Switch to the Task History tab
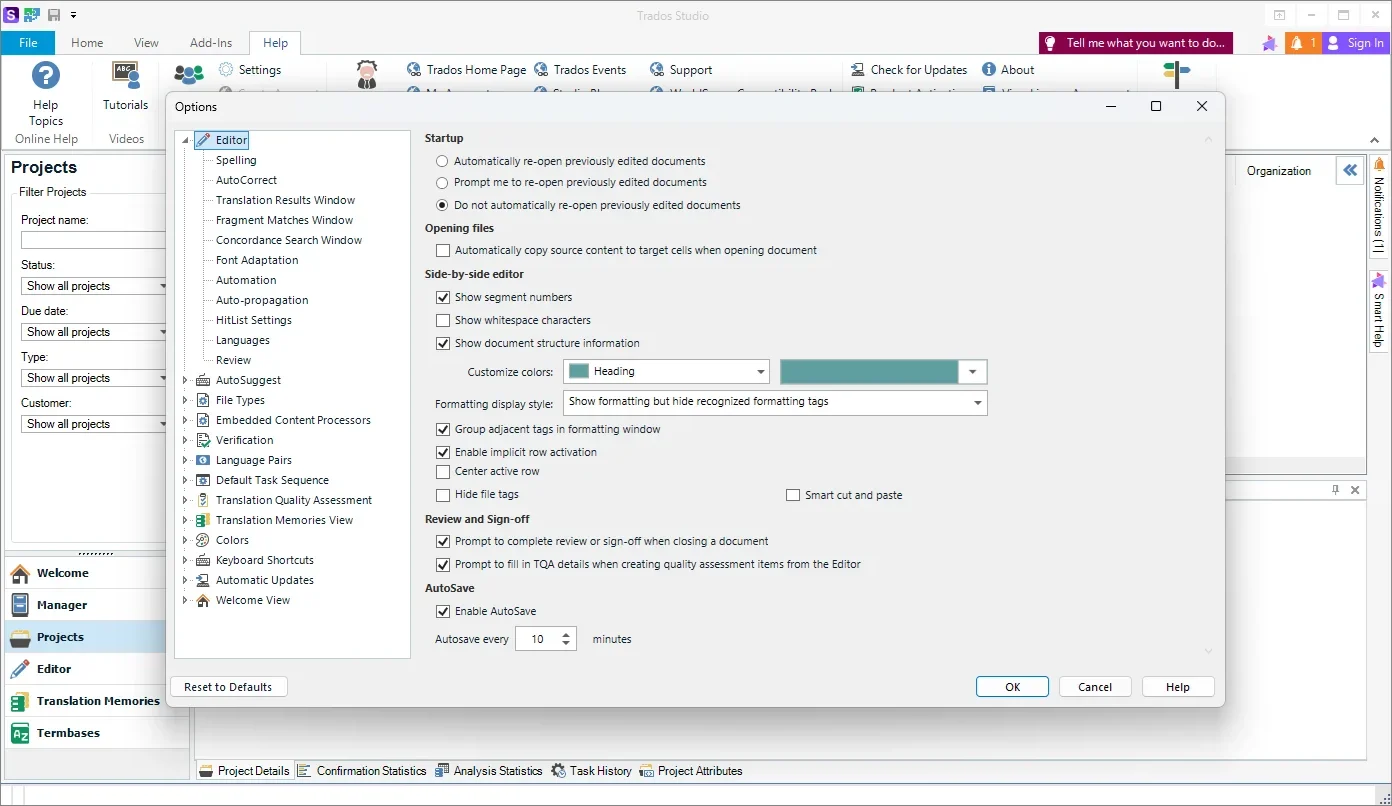 [x=591, y=771]
